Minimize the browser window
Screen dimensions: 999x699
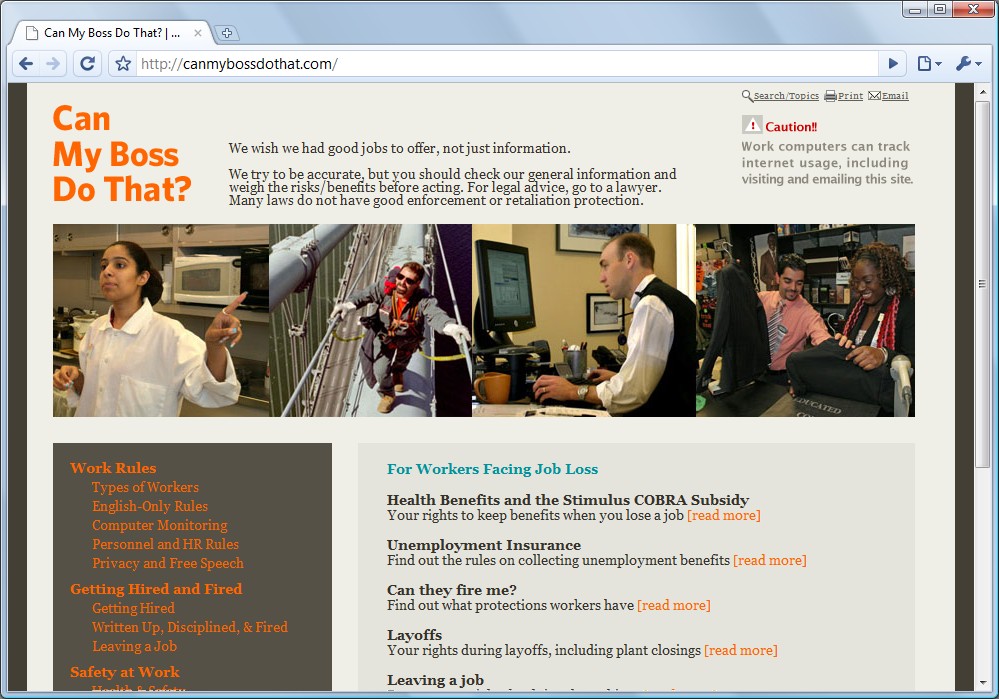tap(915, 10)
